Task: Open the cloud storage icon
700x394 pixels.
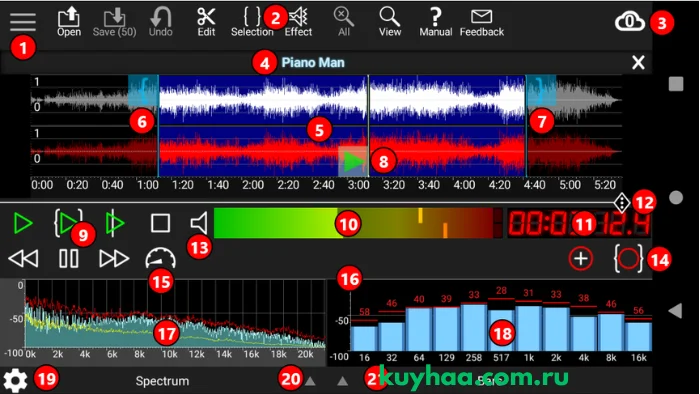Action: click(x=629, y=22)
